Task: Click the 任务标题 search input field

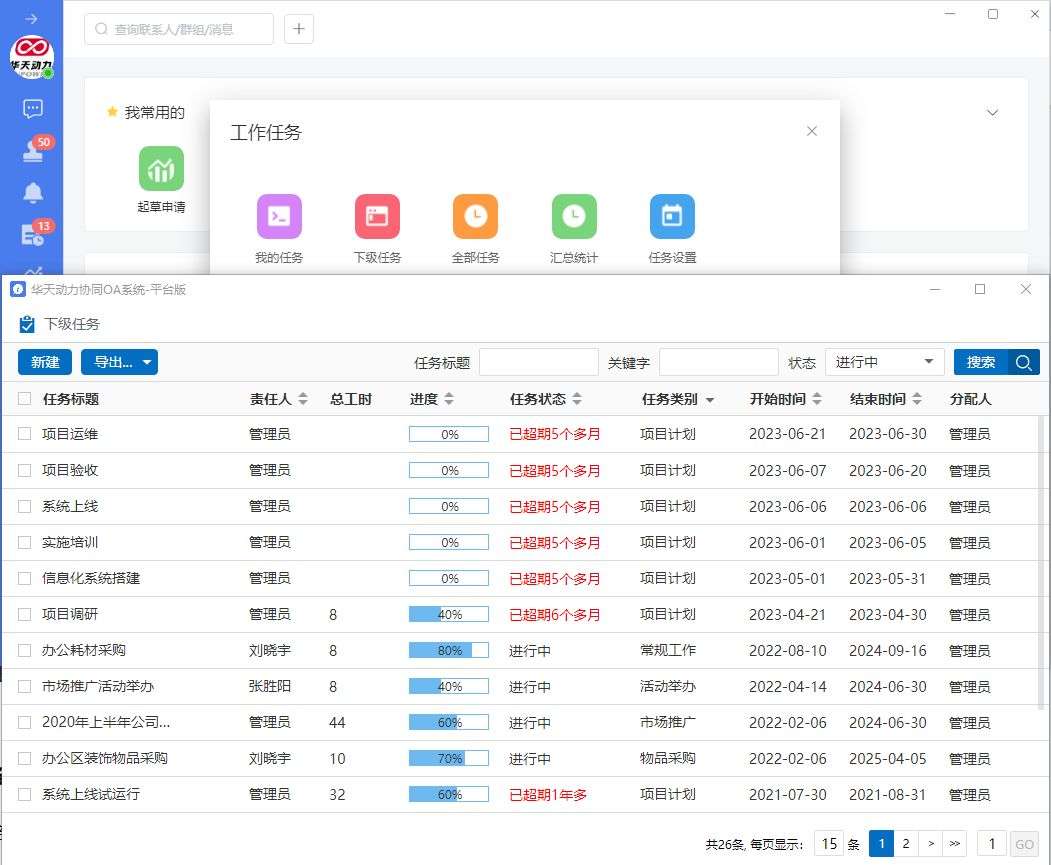Action: pos(538,362)
